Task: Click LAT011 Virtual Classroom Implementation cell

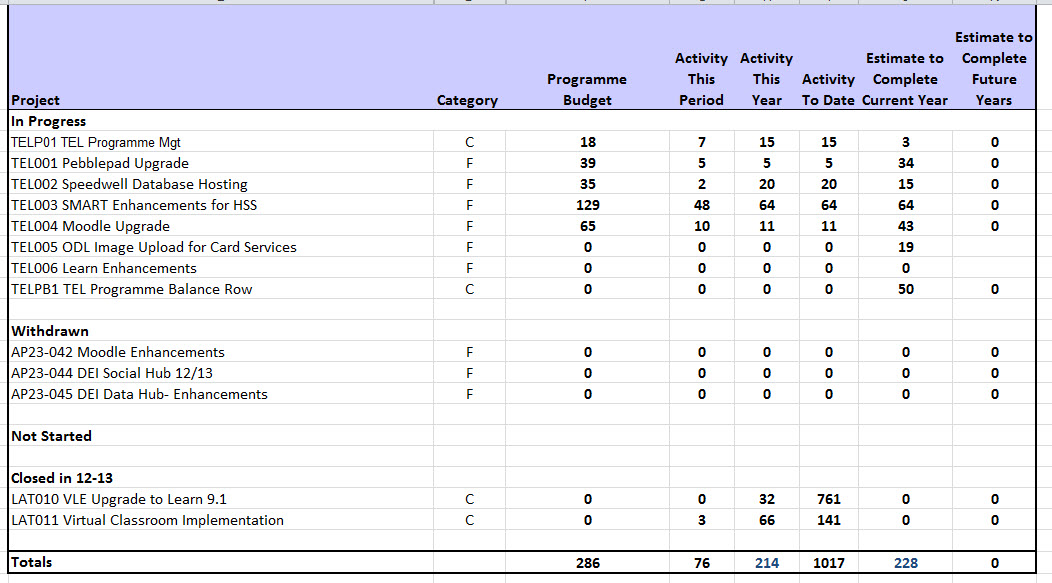Action: tap(148, 520)
